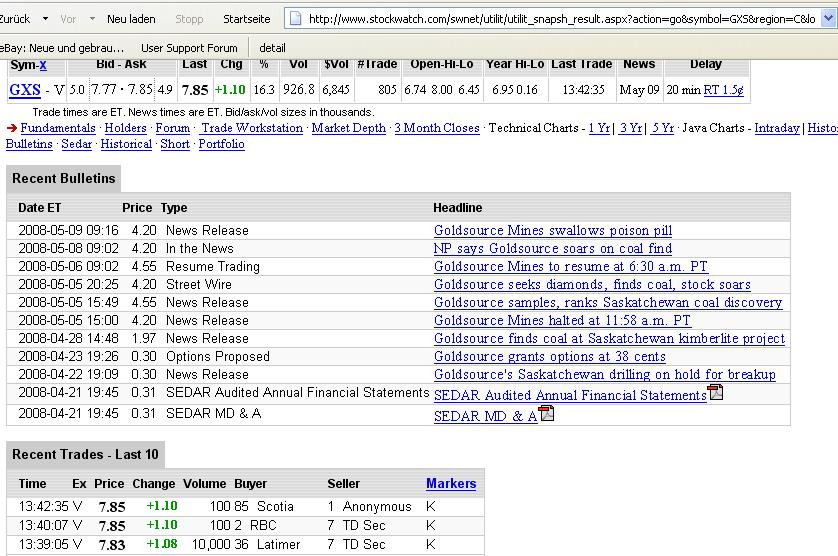Open PDF icon for SEDAR Audited Annual Financial Statements

715,392
